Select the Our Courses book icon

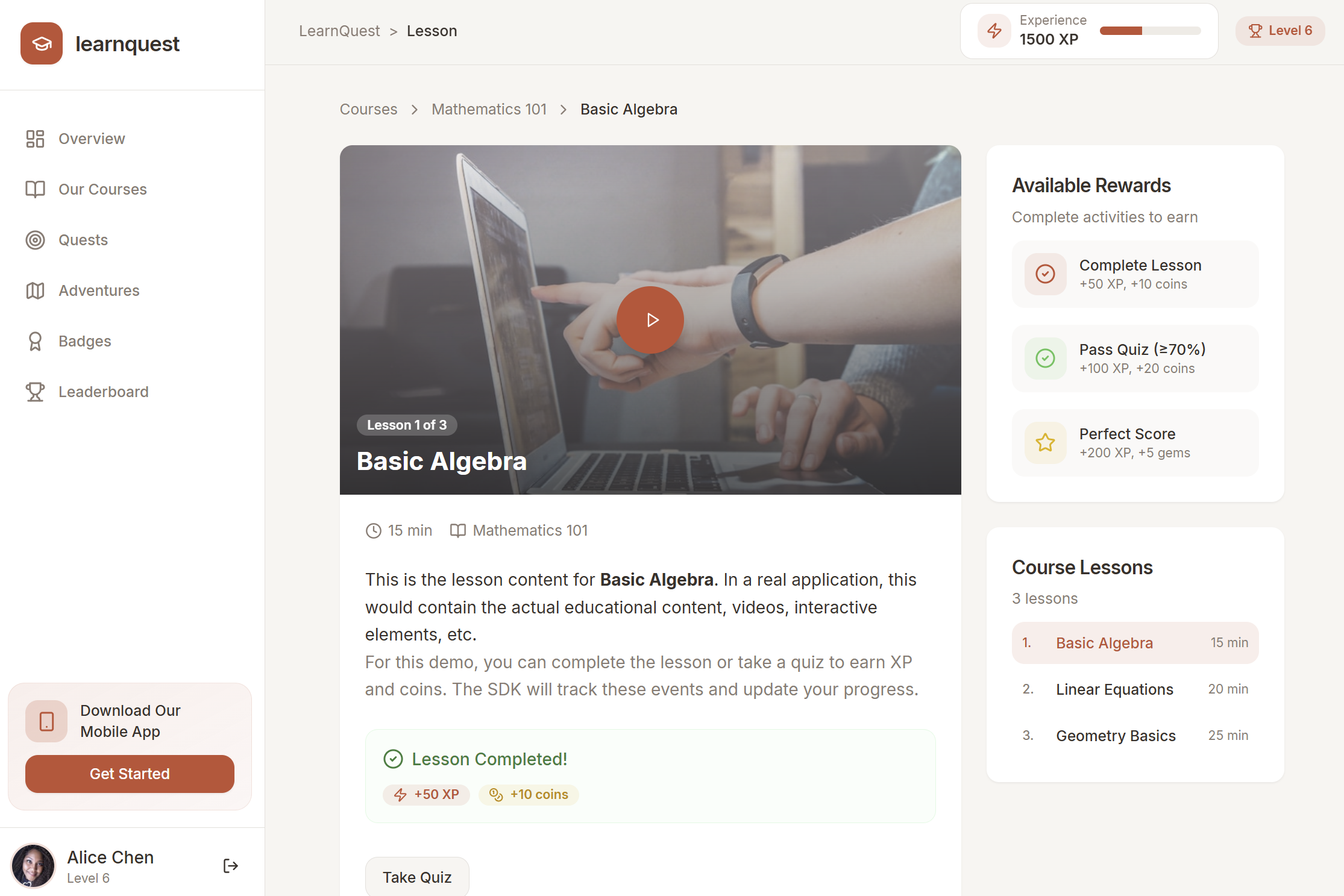pos(35,189)
